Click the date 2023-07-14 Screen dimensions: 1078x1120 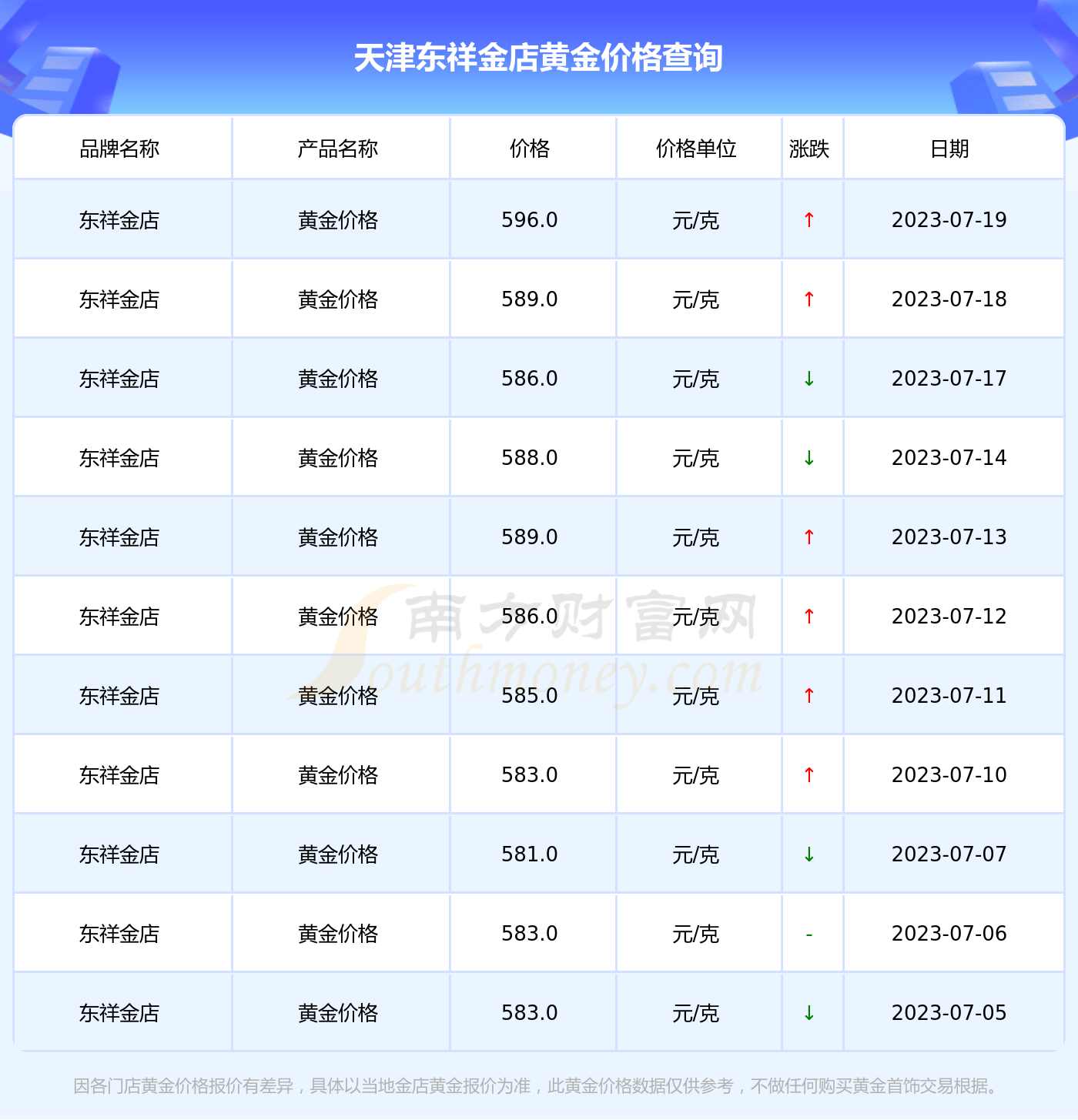click(x=949, y=458)
